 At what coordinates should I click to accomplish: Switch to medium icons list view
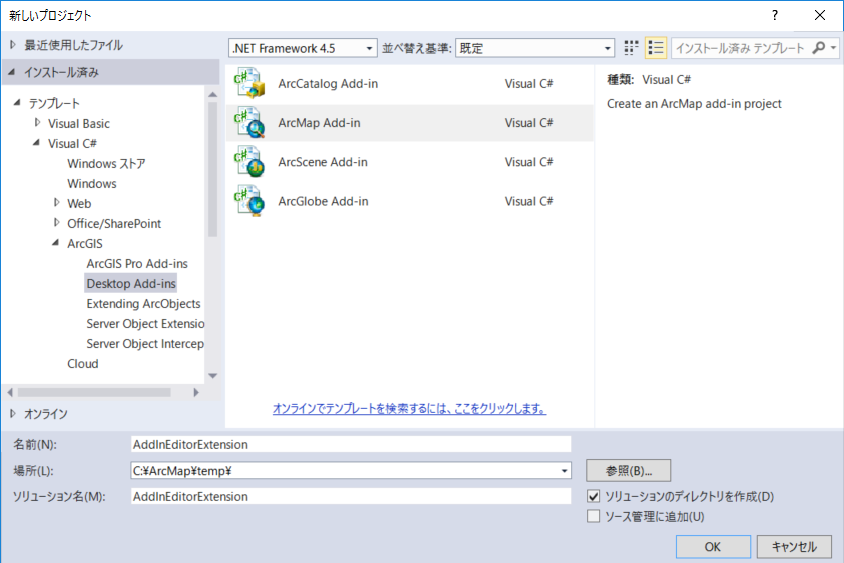click(x=656, y=48)
